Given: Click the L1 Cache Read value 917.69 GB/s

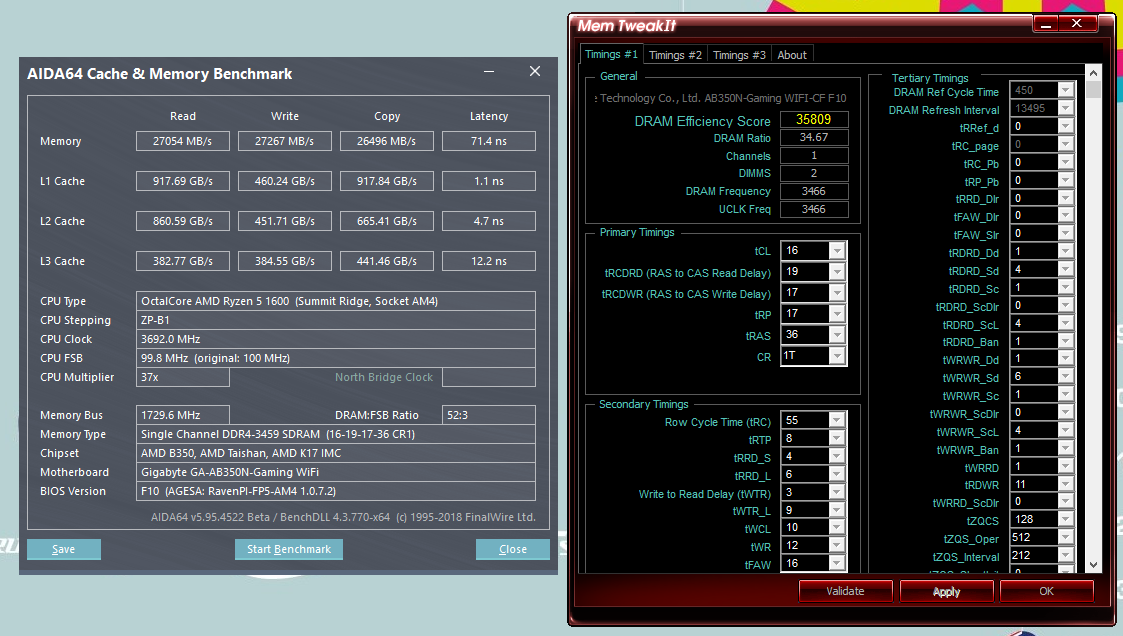Looking at the screenshot, I should (183, 181).
